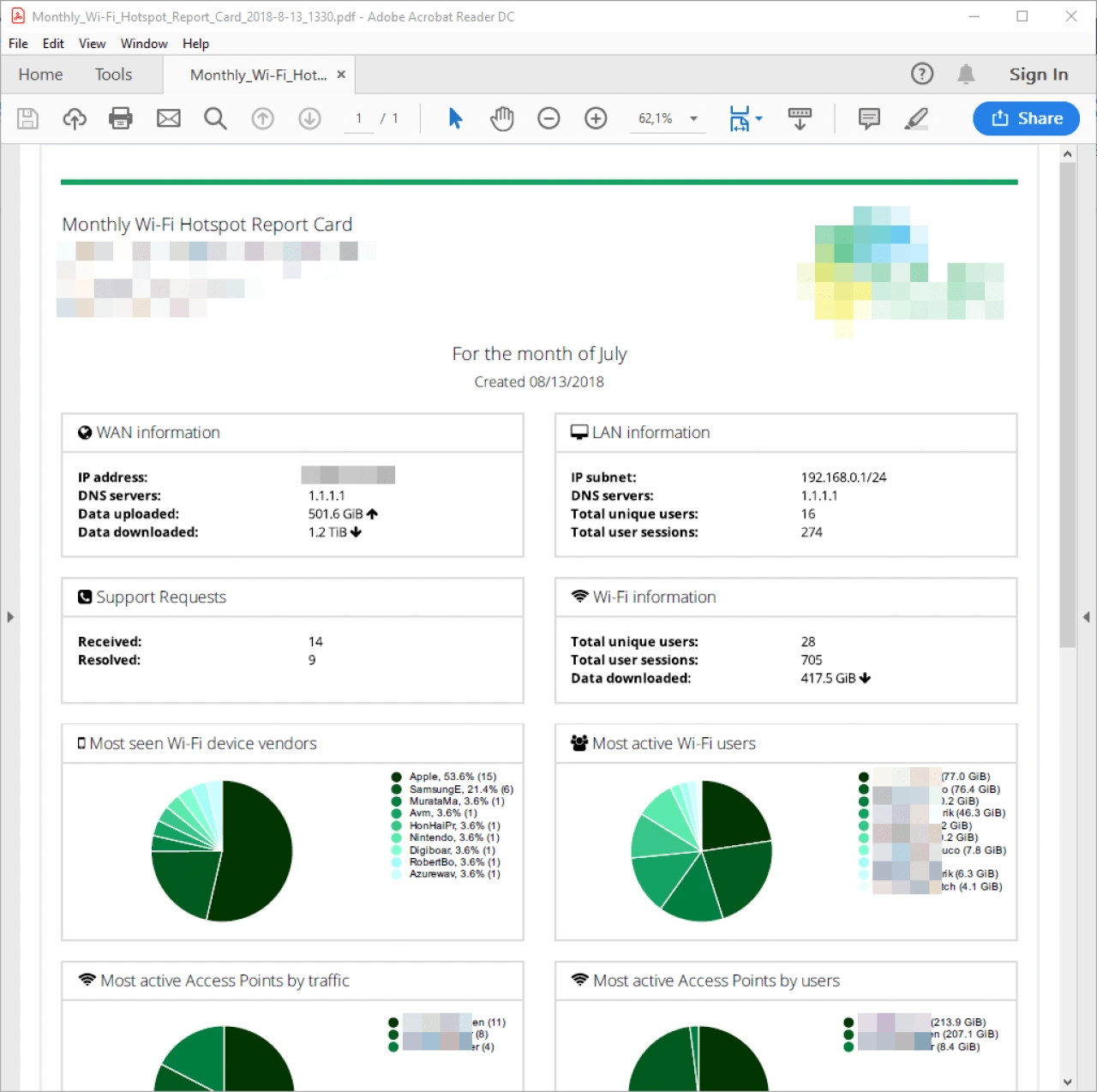
Task: Activate the Highlight text tool
Action: (915, 118)
